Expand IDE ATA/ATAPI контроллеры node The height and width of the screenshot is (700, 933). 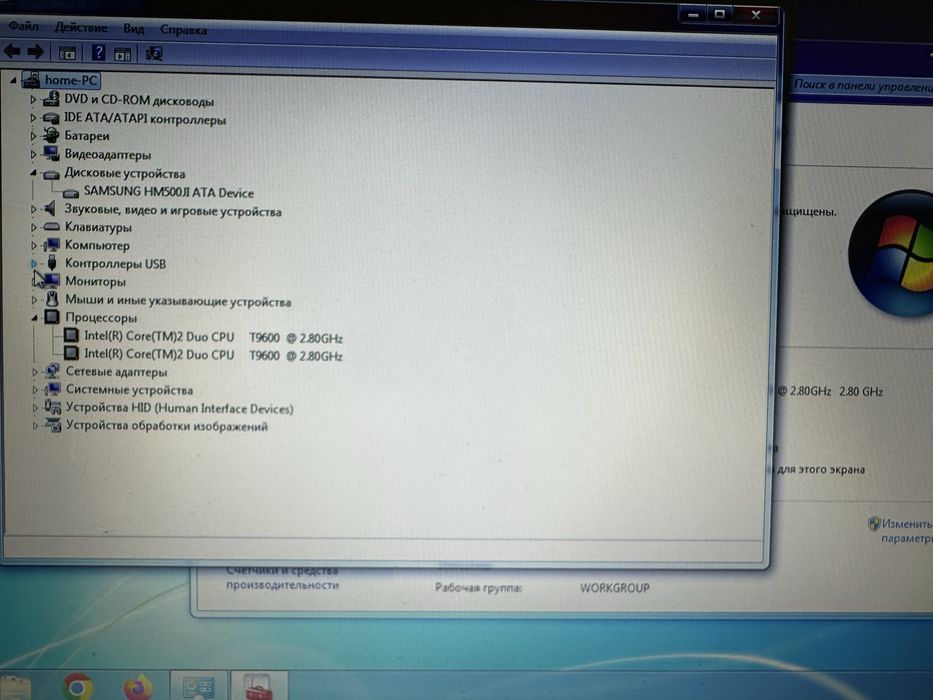(x=33, y=118)
